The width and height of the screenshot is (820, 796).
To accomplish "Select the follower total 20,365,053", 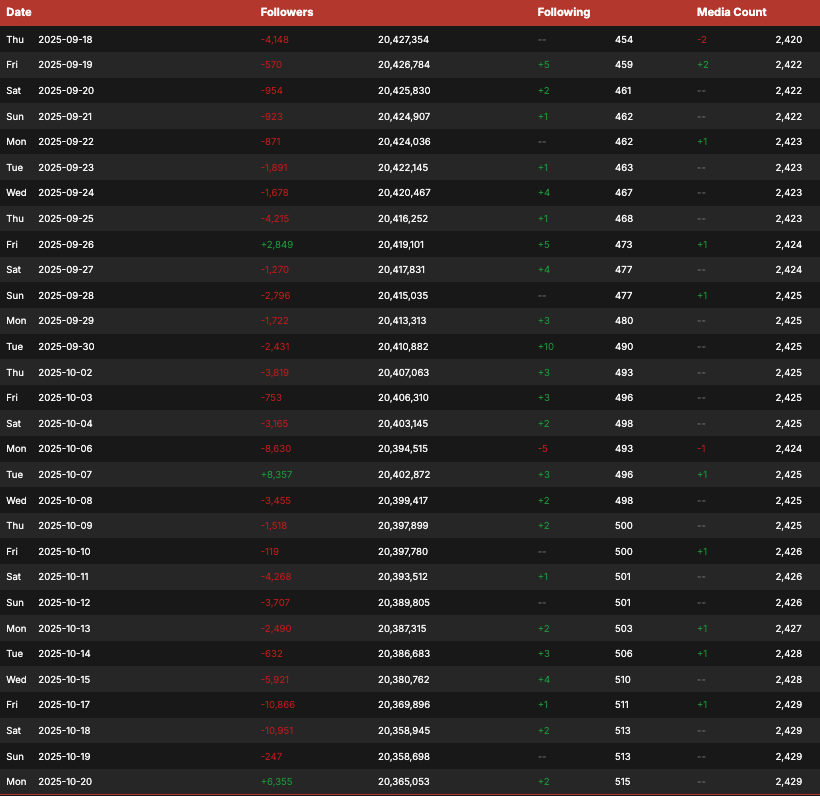I will pyautogui.click(x=404, y=781).
